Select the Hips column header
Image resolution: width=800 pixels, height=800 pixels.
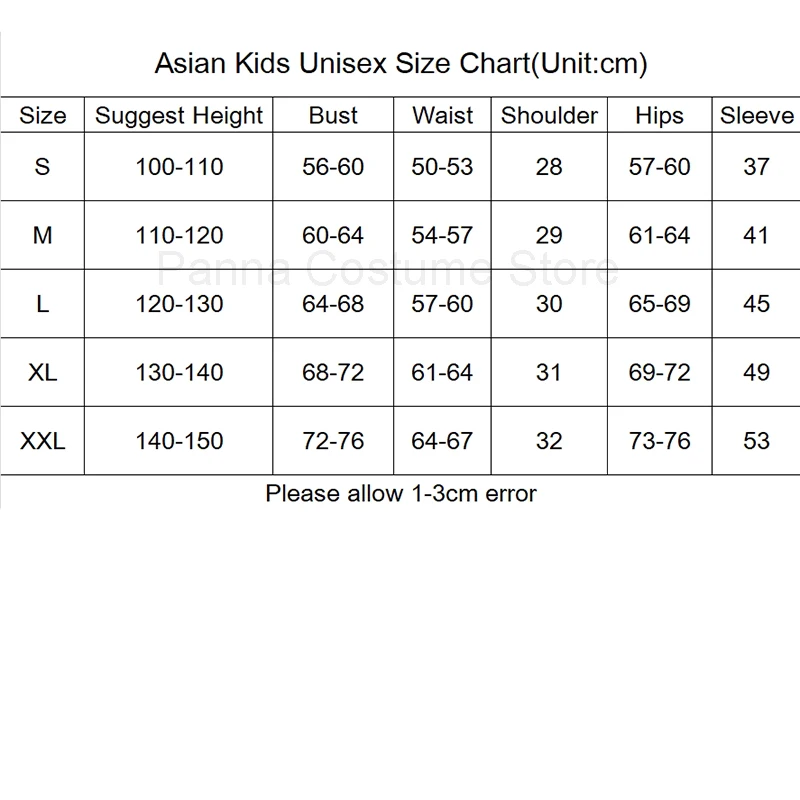tap(659, 115)
